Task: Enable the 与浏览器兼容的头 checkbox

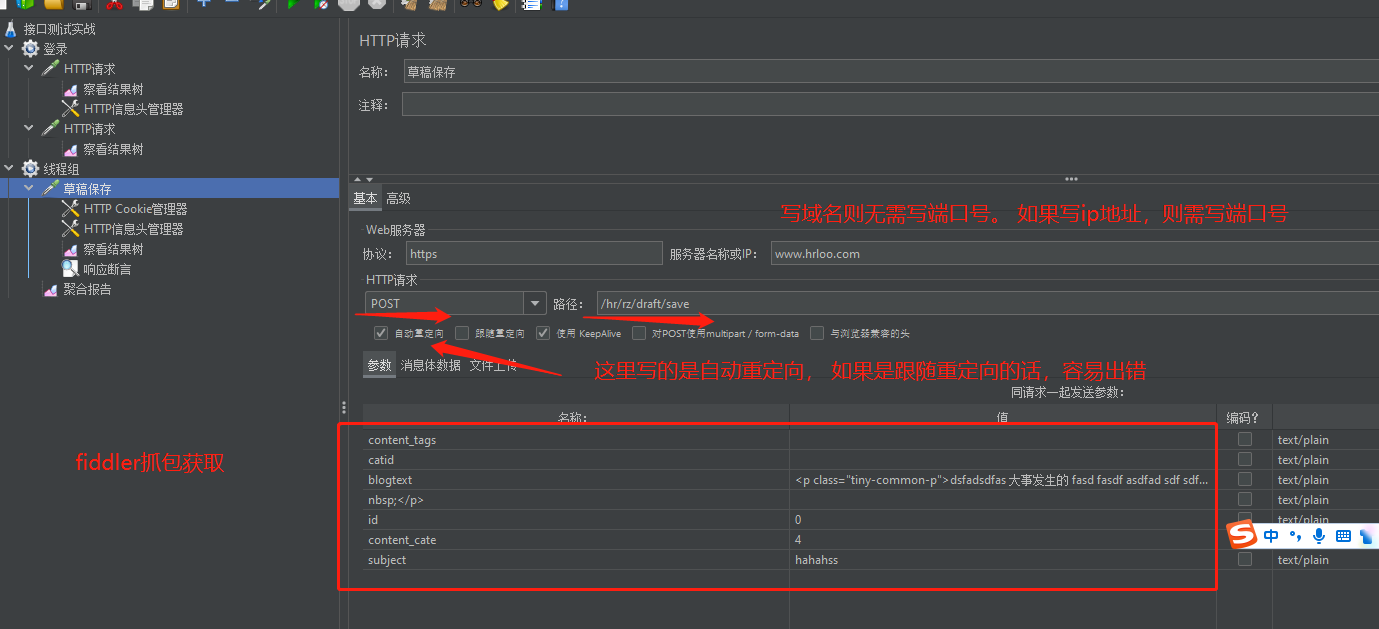Action: tap(818, 333)
